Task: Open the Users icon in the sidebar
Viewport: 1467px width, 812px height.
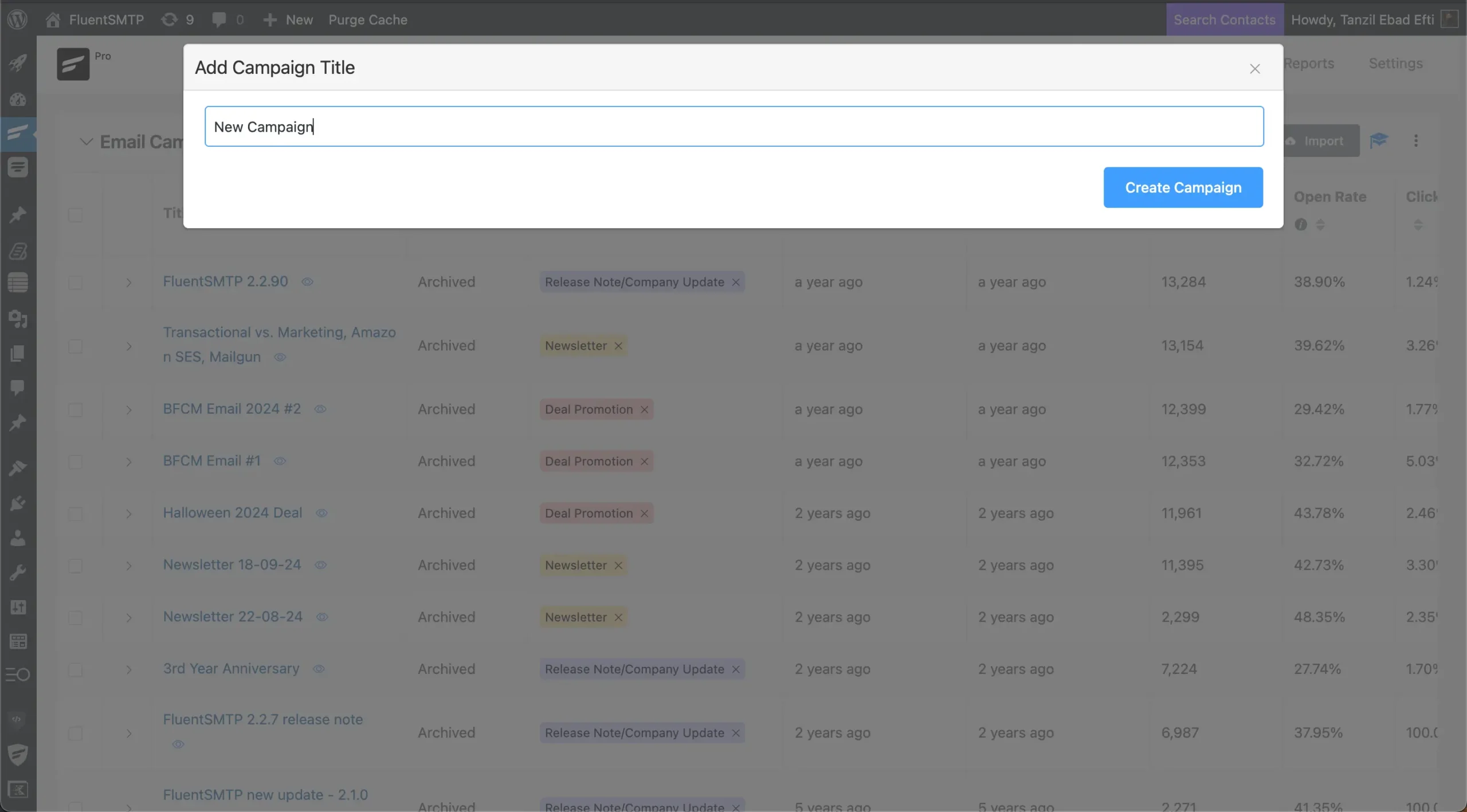Action: point(18,538)
